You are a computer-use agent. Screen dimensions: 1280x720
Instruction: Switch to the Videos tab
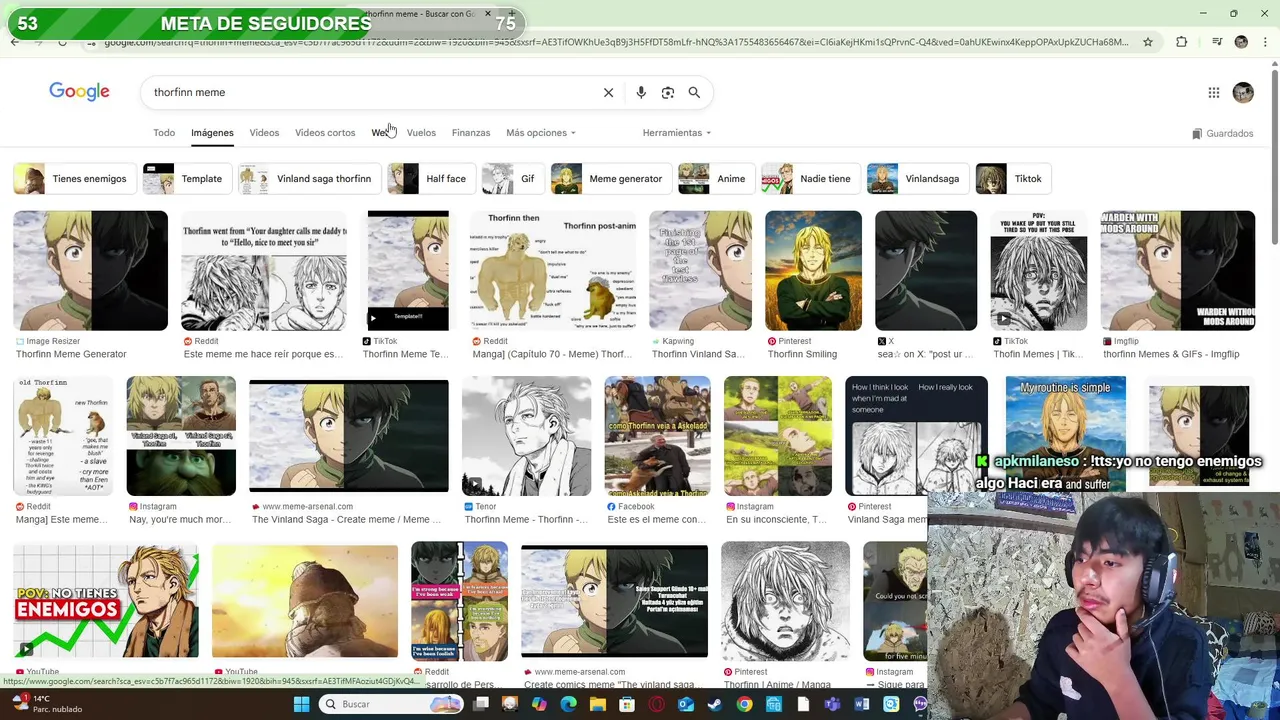click(264, 133)
